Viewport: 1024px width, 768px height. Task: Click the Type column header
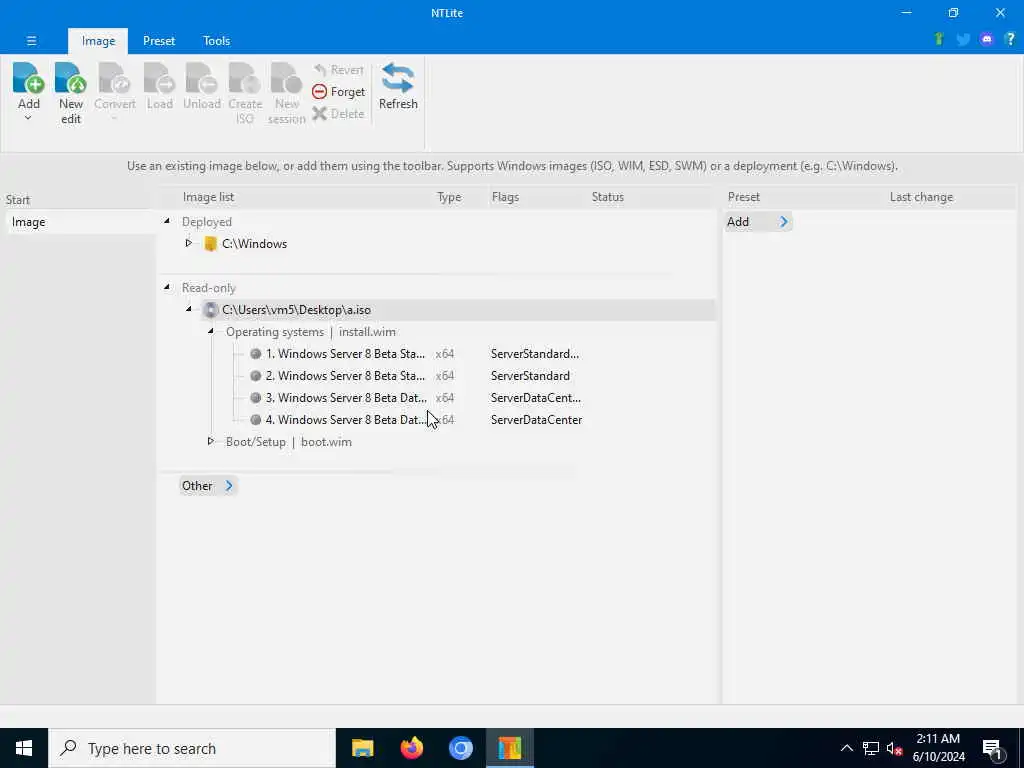(449, 197)
